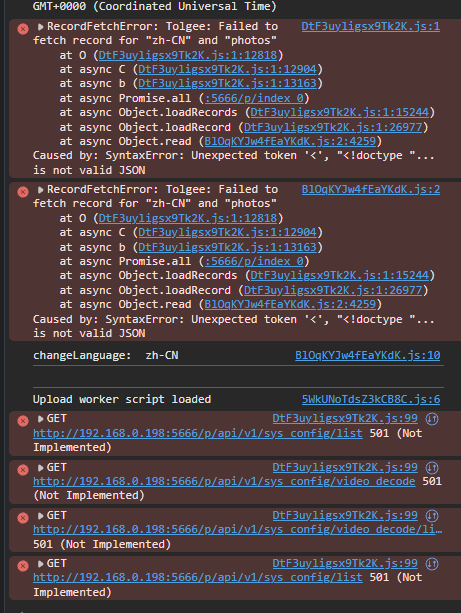Click error icon of truncated video_decode/li… request

[x=23, y=518]
